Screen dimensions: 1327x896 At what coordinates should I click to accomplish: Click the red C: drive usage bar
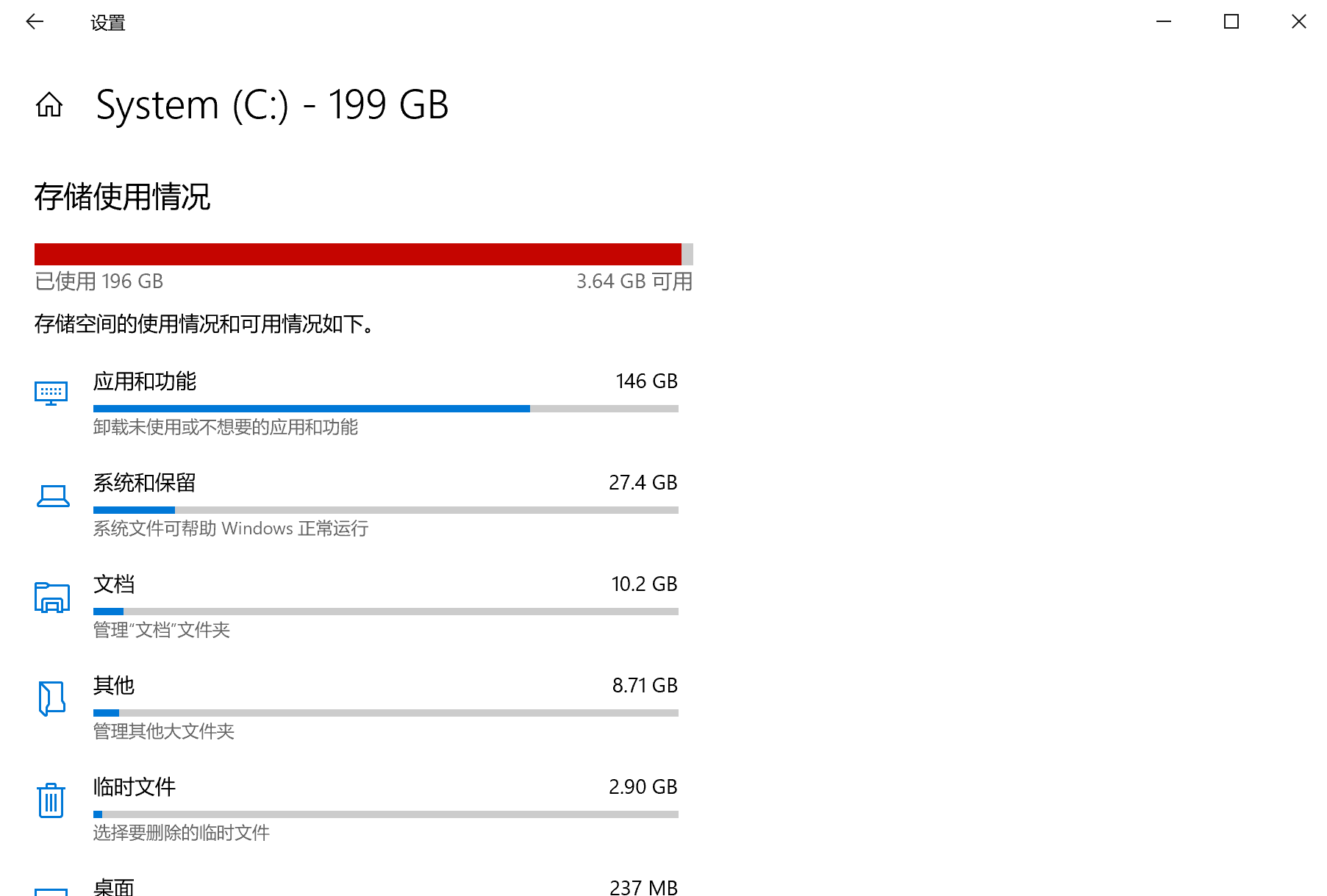(x=358, y=254)
